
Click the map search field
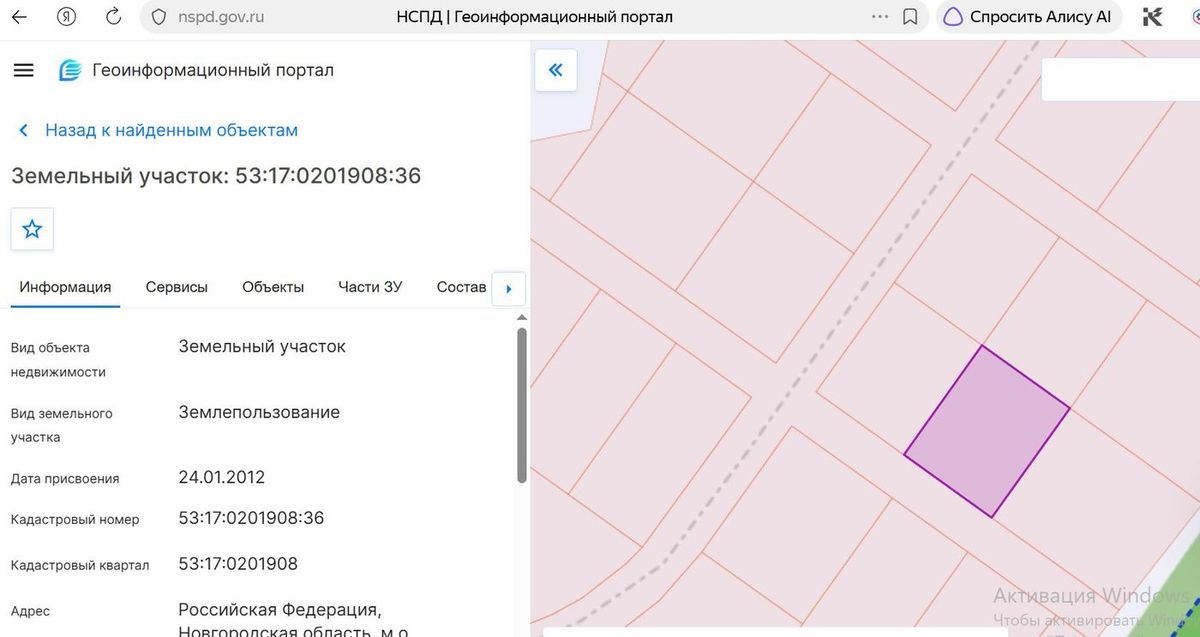(1120, 79)
